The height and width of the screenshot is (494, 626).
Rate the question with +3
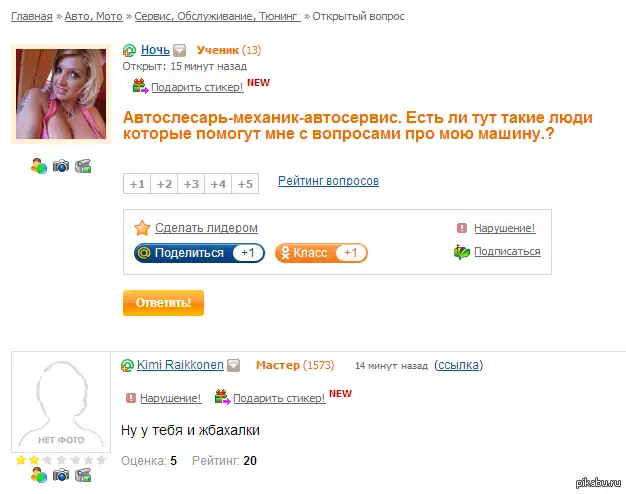(191, 184)
